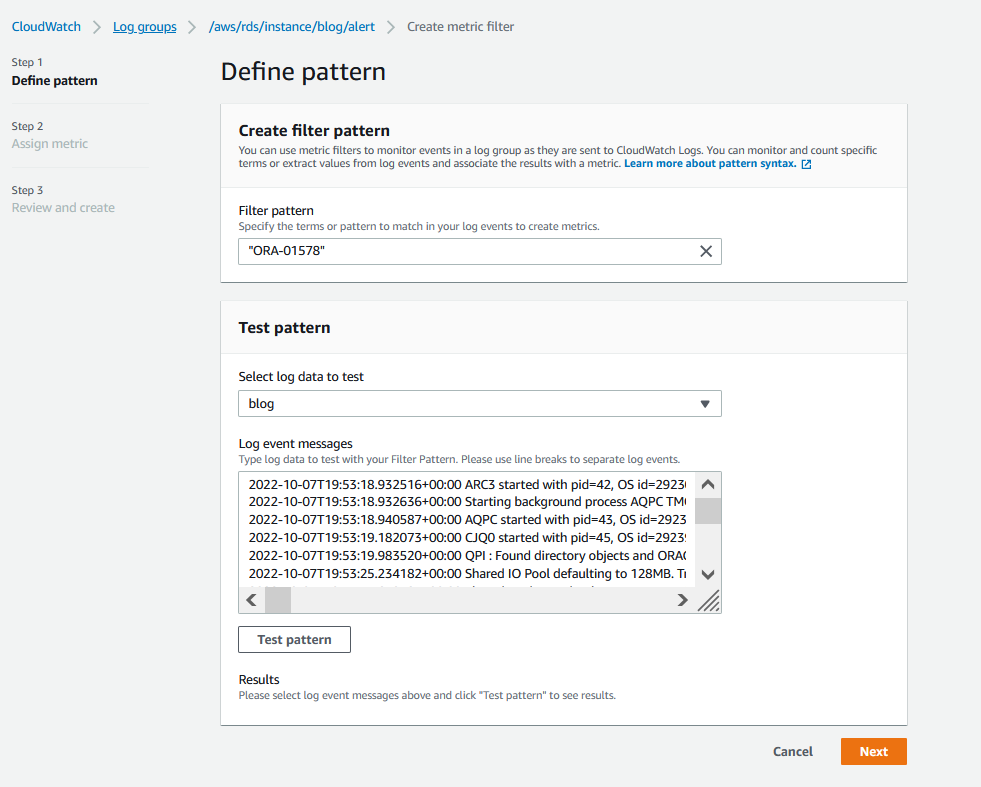Clear the filter pattern with X icon
Image resolution: width=981 pixels, height=787 pixels.
pos(705,251)
